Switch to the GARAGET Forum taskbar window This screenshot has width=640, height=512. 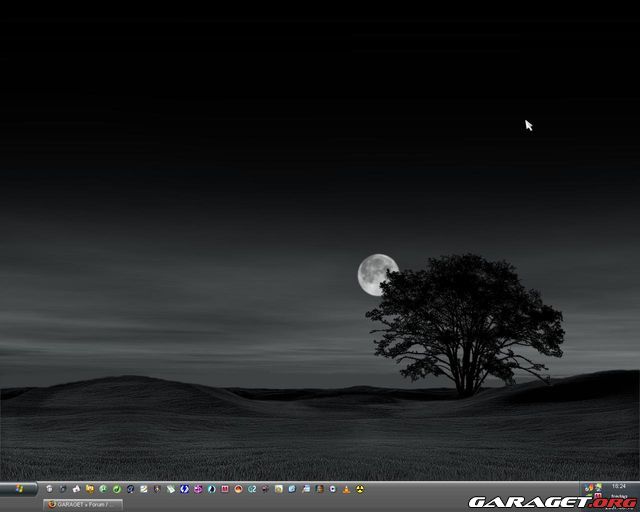click(84, 504)
